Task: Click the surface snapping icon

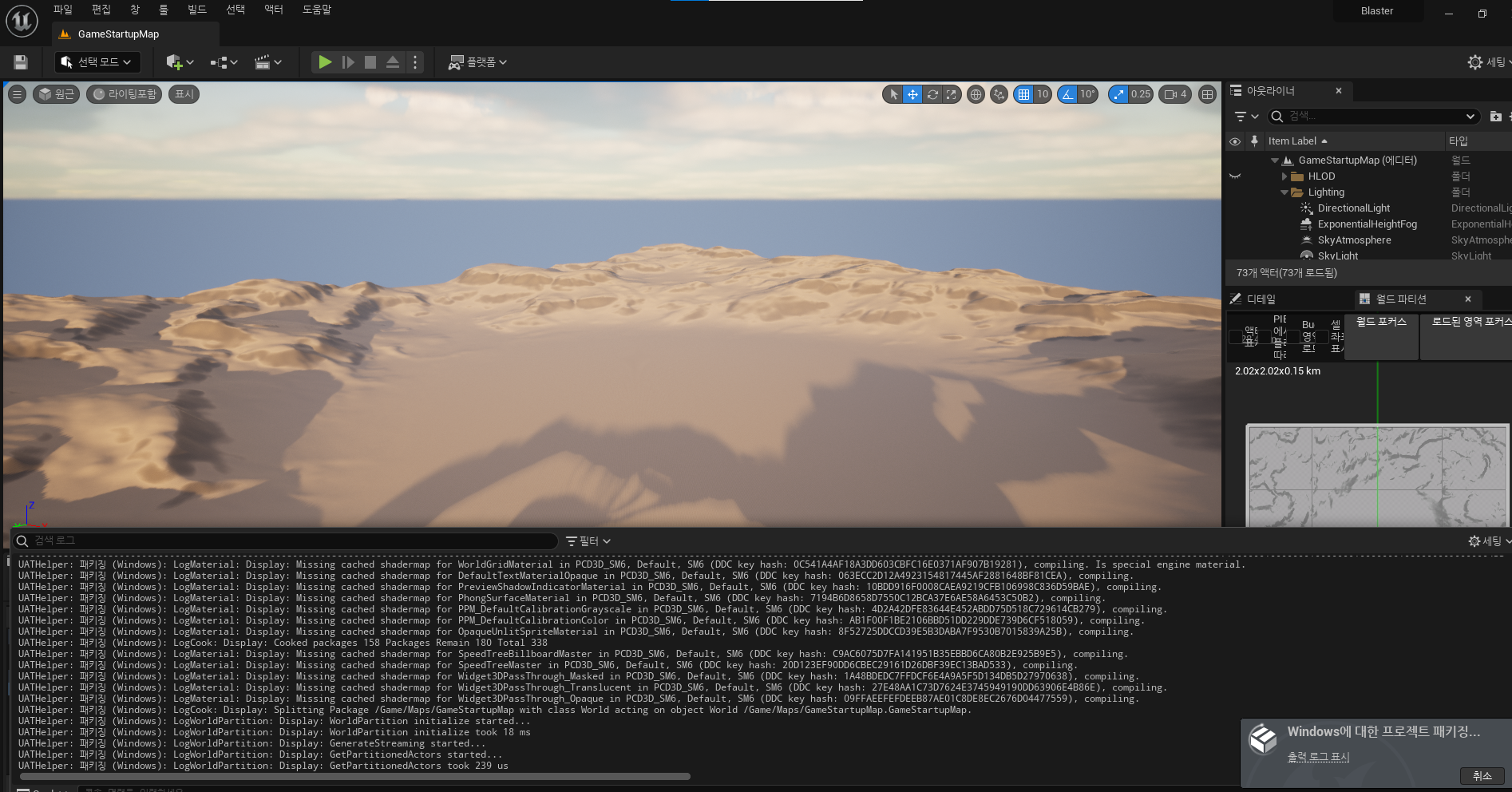Action: click(x=999, y=94)
